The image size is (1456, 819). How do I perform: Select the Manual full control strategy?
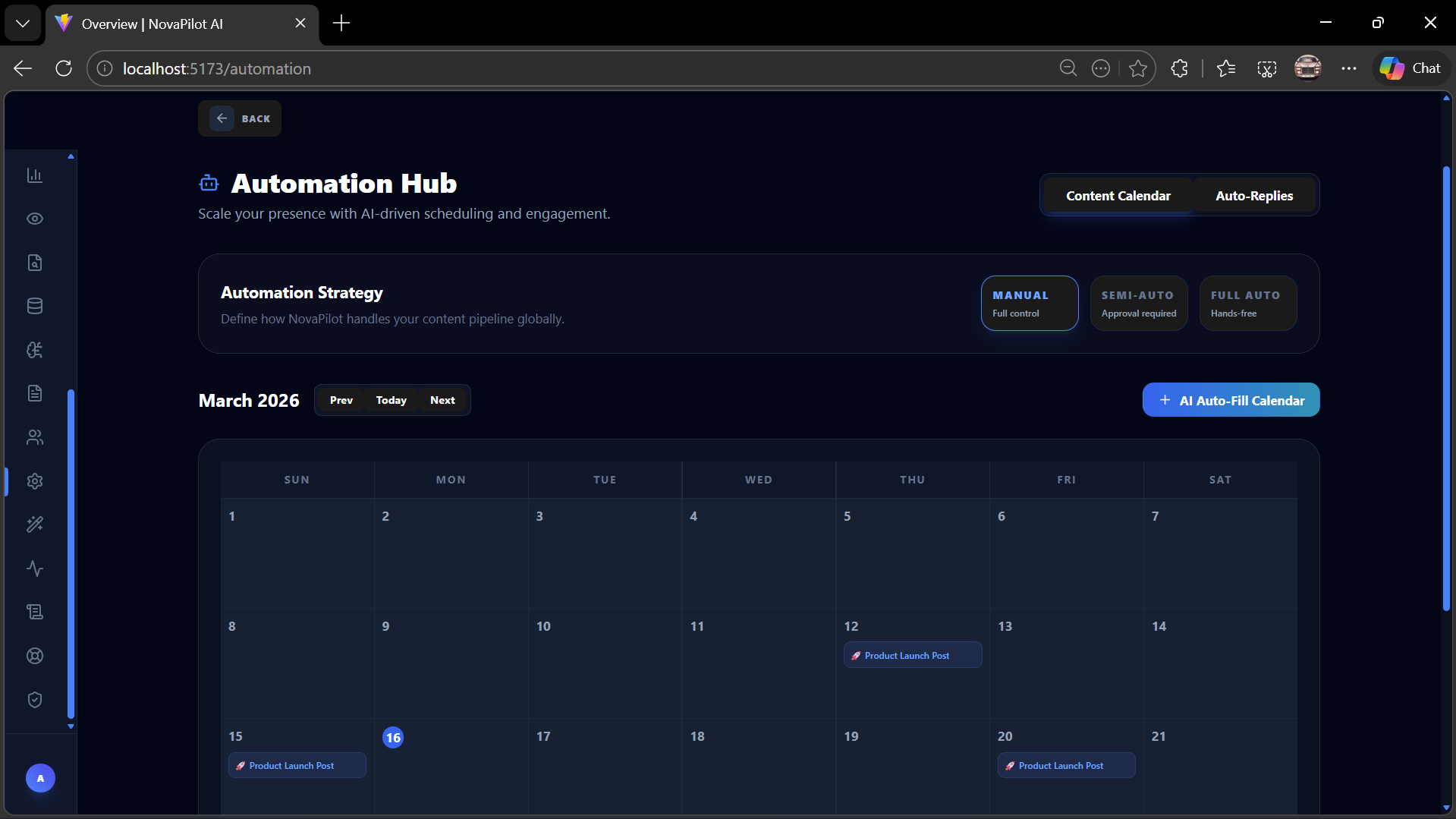[x=1030, y=303]
